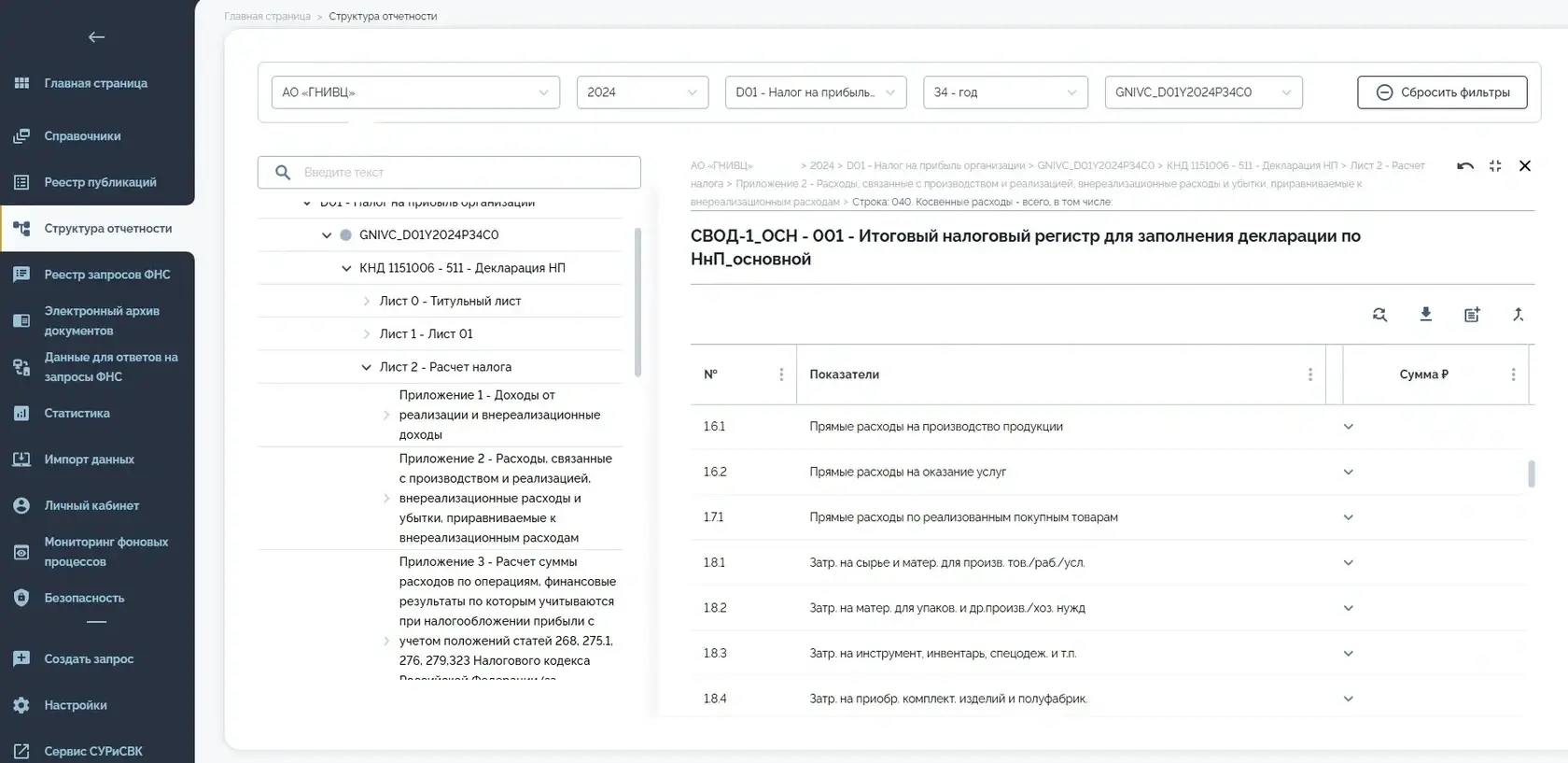Image resolution: width=1568 pixels, height=763 pixels.
Task: Click the download icon above the table
Action: tap(1425, 315)
